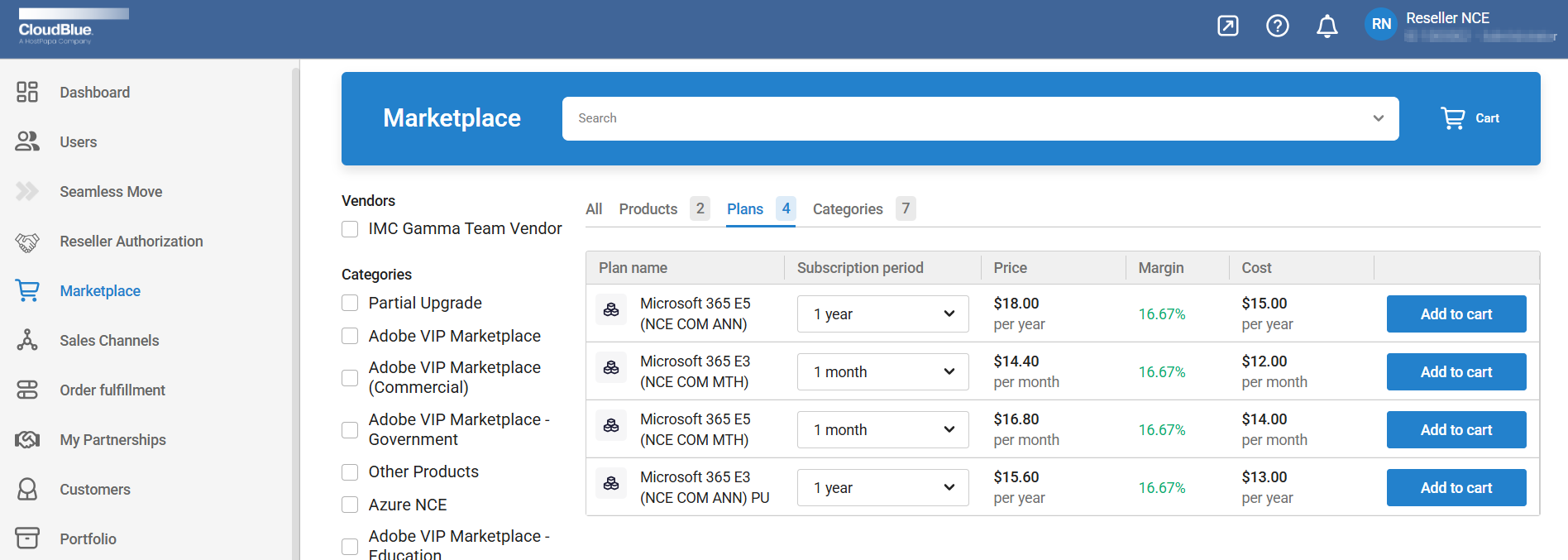The image size is (1568, 560).
Task: Open Reseller Authorization handshake icon
Action: (x=27, y=242)
